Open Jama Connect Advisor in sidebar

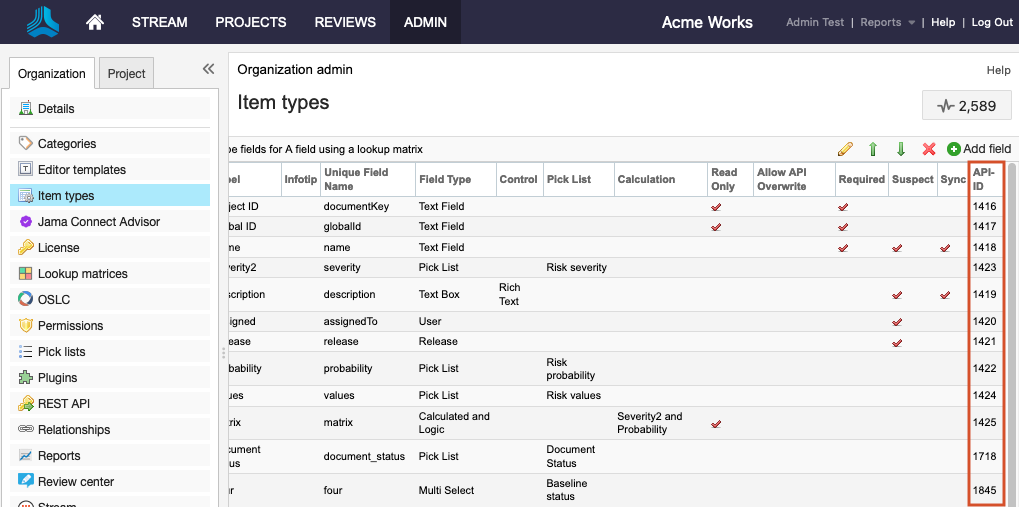point(98,222)
